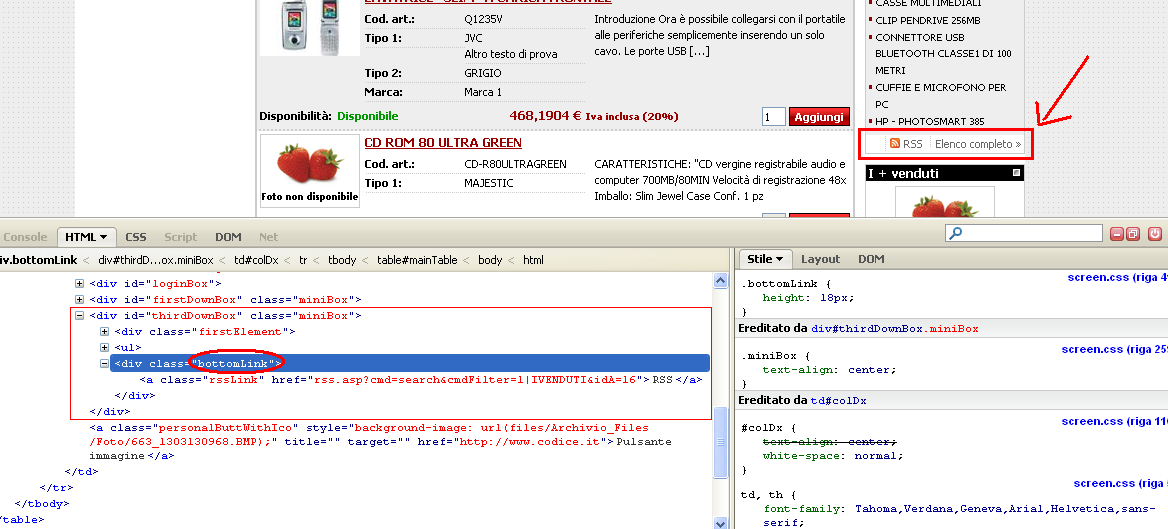Image resolution: width=1168 pixels, height=529 pixels.
Task: Select div#thirdD...ox.miniBox in the breadcrumb
Action: [x=156, y=260]
